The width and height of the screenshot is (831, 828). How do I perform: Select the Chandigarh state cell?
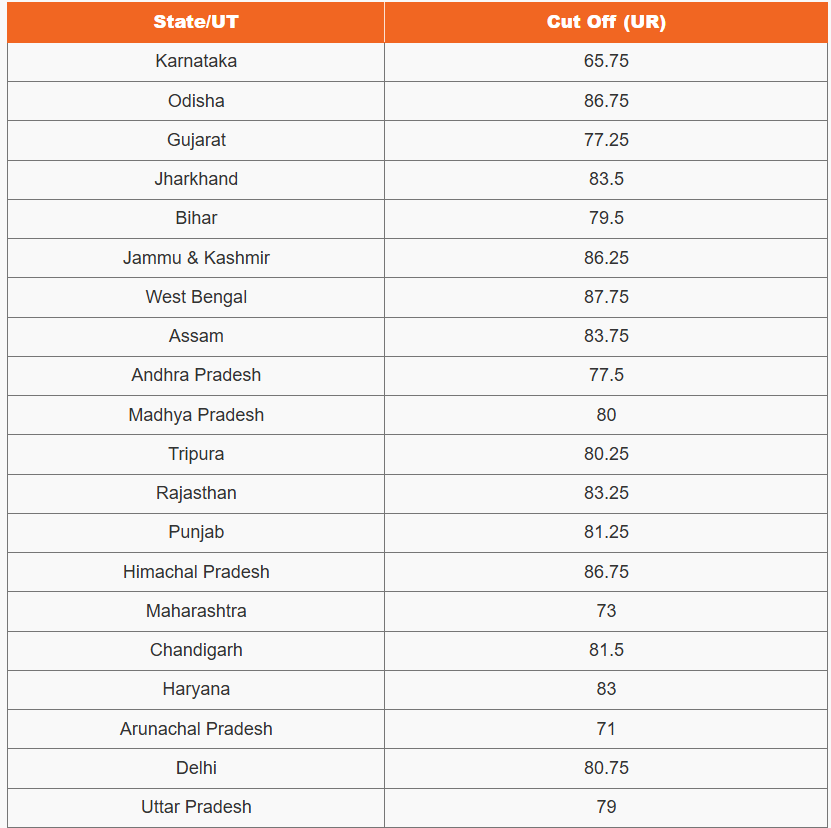coord(196,650)
